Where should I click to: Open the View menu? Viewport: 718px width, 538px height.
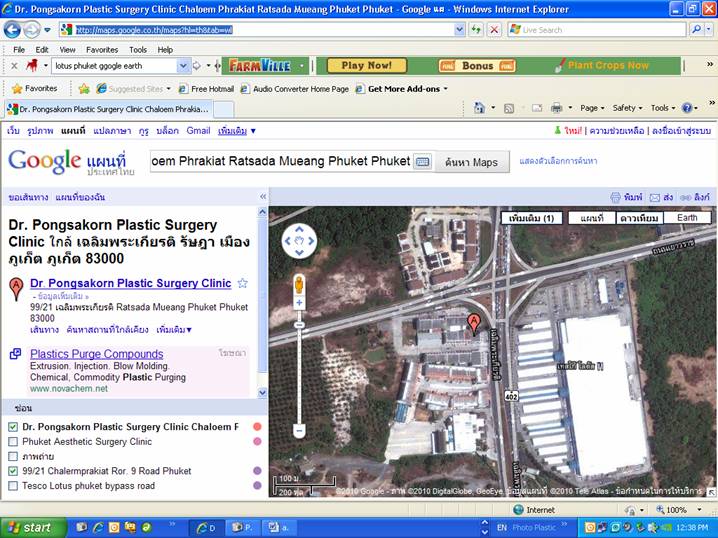tap(67, 49)
